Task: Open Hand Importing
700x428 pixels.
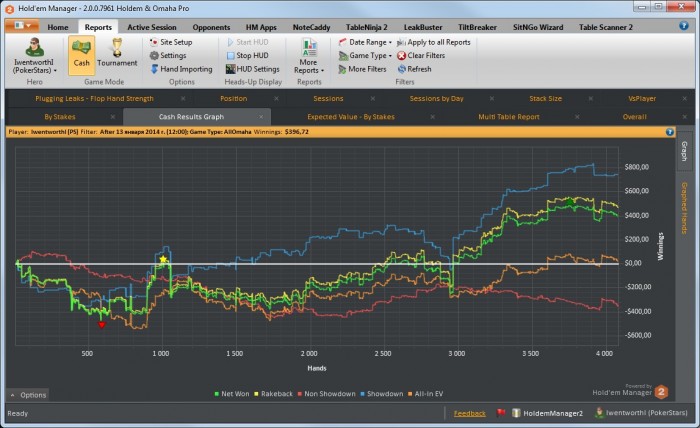Action: (181, 69)
